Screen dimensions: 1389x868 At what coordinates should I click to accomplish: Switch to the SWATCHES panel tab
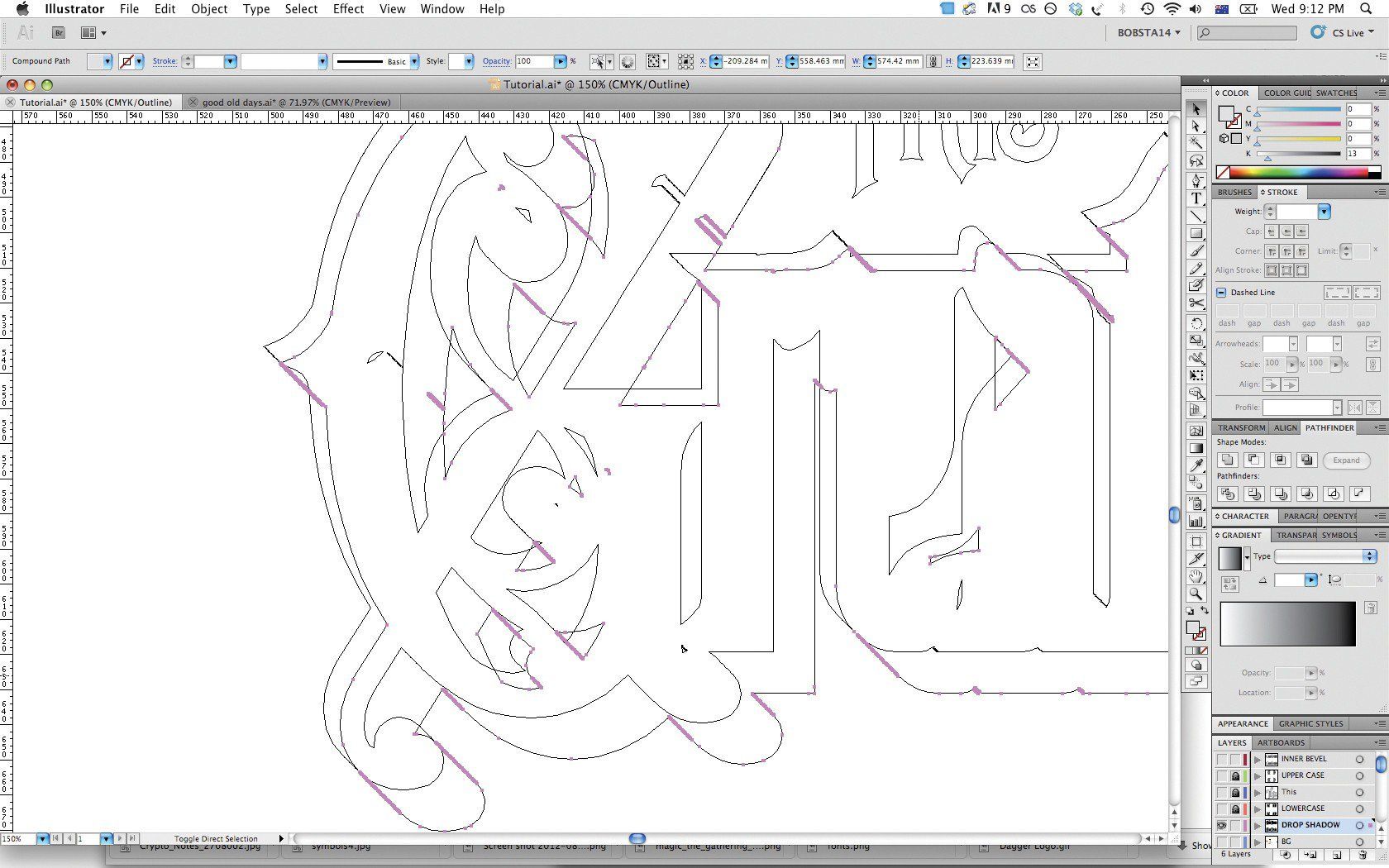(x=1336, y=93)
